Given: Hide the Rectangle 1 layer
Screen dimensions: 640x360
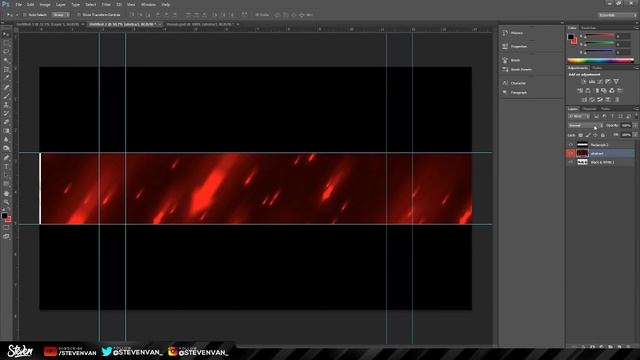Looking at the screenshot, I should coord(571,145).
